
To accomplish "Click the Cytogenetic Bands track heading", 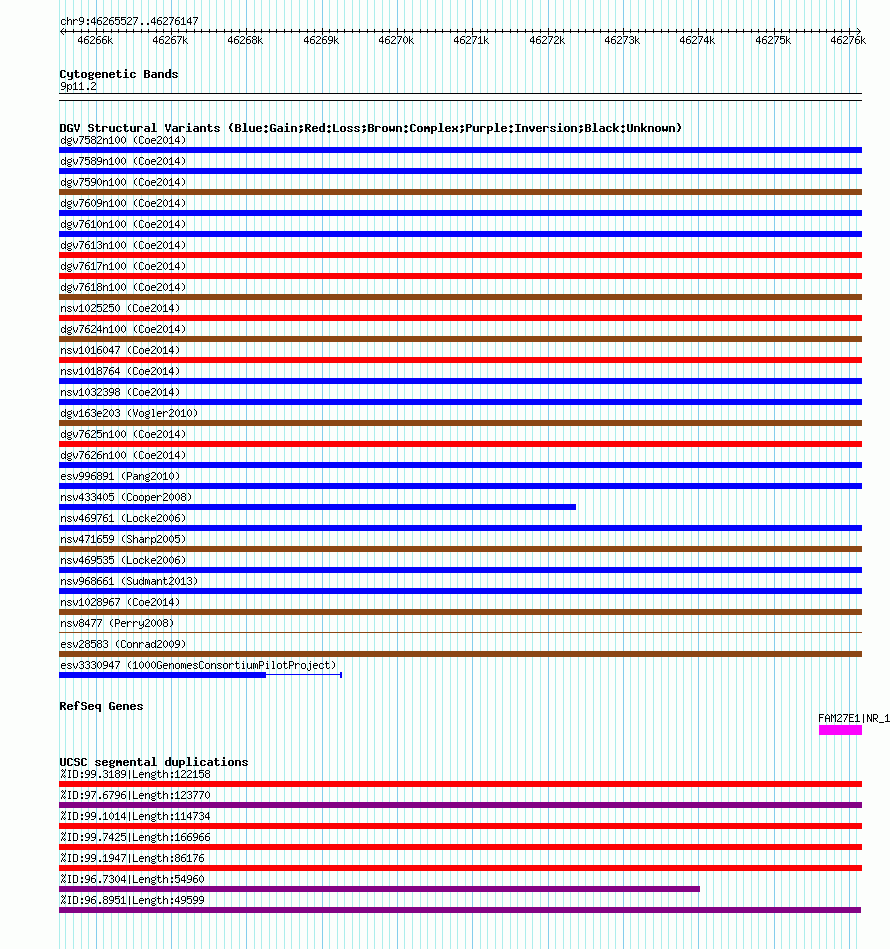I will pyautogui.click(x=119, y=74).
